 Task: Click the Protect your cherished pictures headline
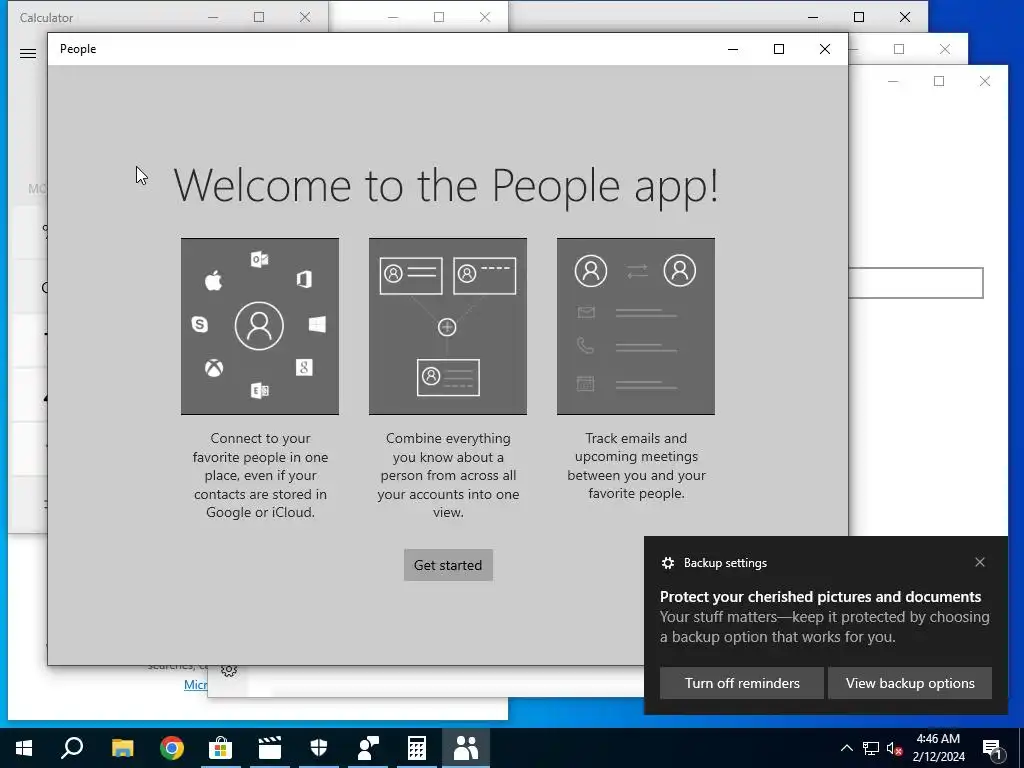tap(820, 597)
